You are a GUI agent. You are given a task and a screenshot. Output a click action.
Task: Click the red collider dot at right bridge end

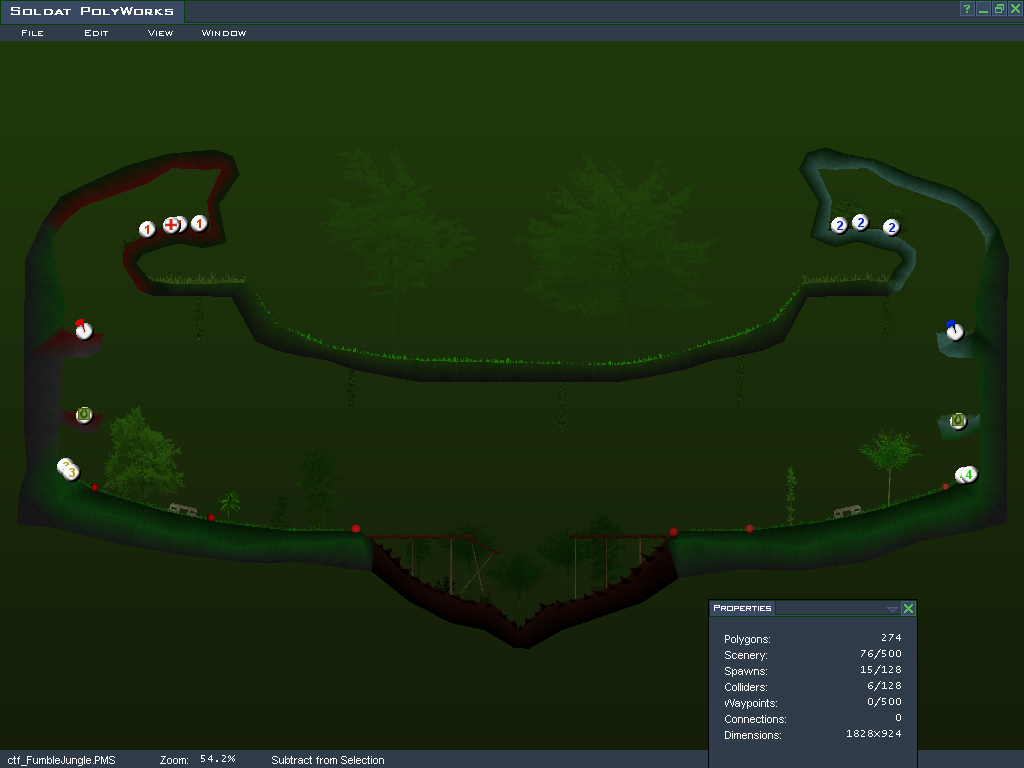point(674,532)
